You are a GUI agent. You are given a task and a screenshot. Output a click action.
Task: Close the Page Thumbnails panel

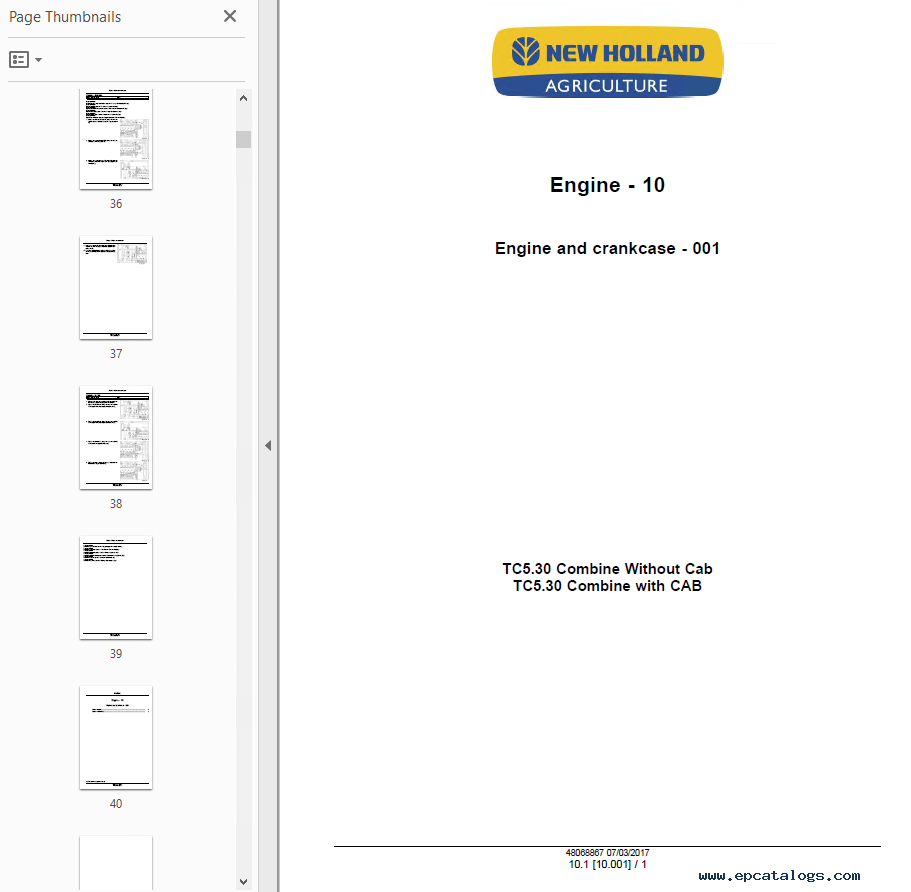[230, 16]
